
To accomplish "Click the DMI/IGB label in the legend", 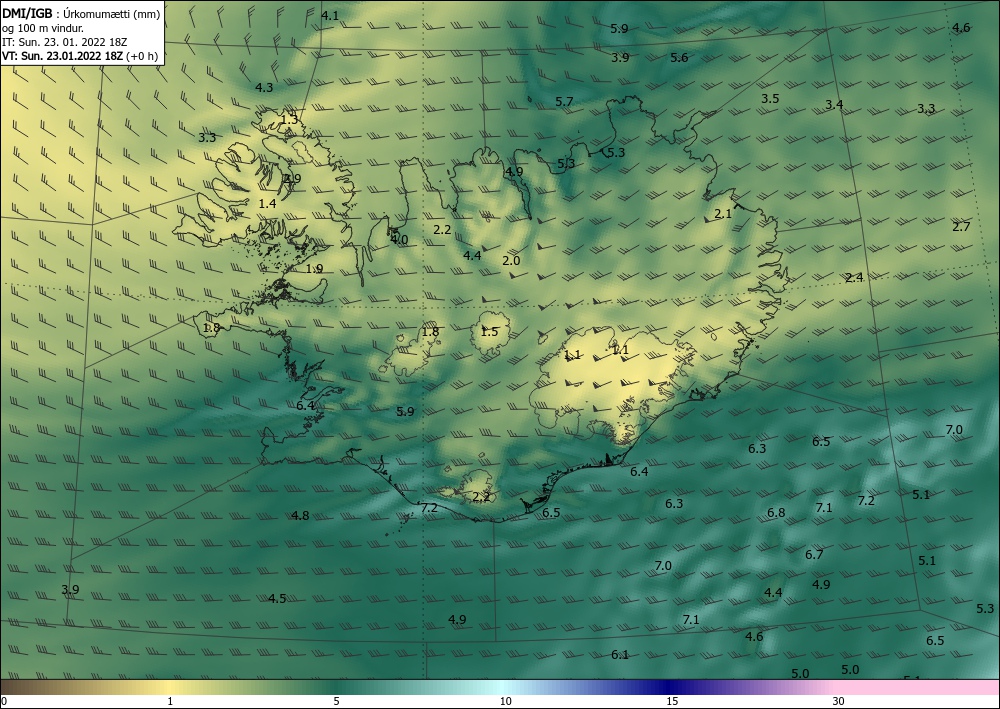I will click(27, 14).
